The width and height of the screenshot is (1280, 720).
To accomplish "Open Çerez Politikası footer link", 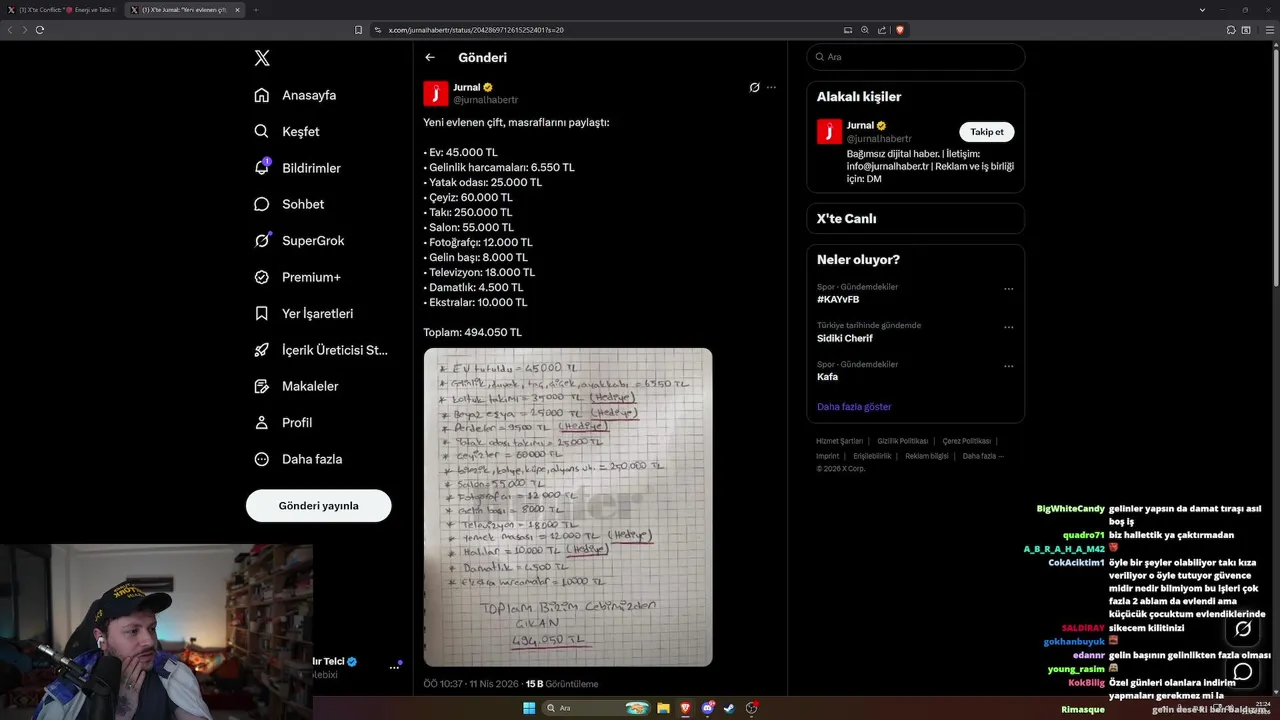I will click(x=967, y=441).
